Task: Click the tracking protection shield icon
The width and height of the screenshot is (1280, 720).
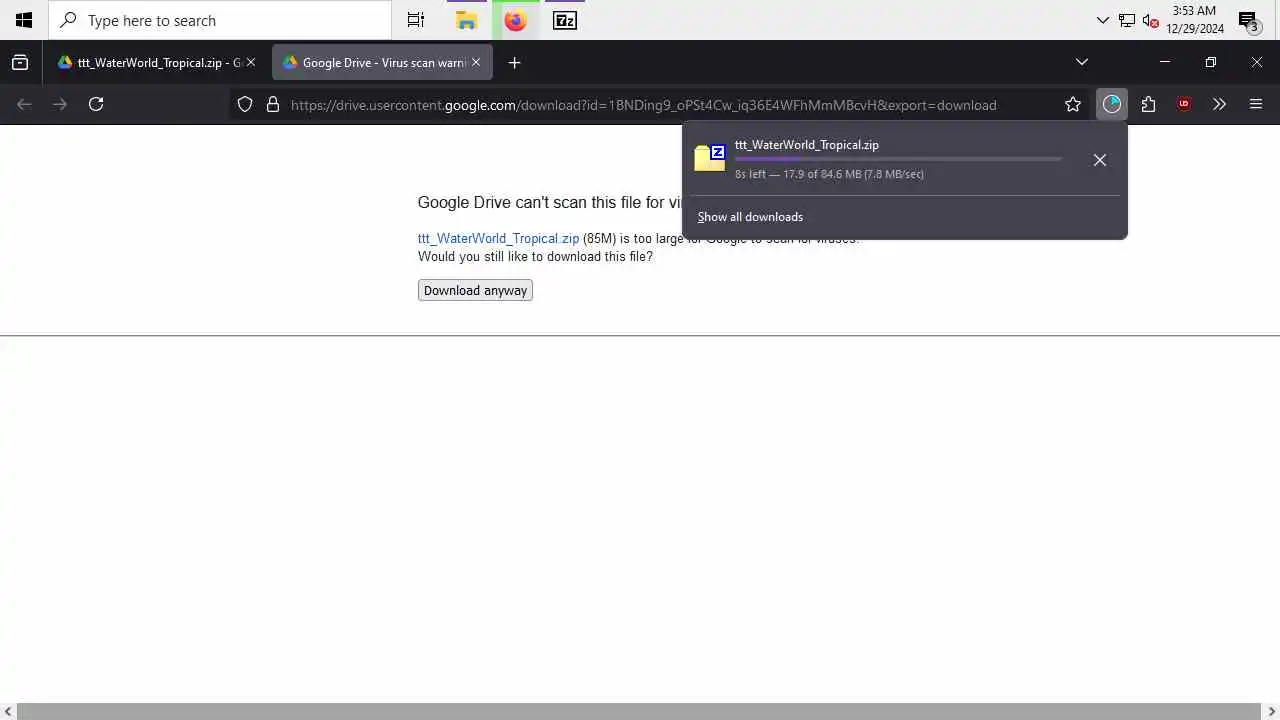Action: pos(245,104)
